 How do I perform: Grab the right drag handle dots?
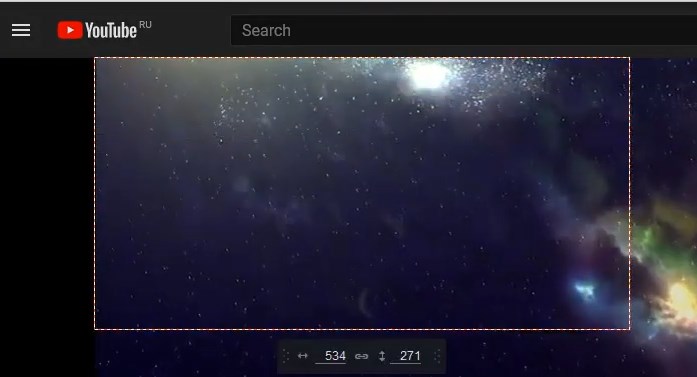tap(437, 356)
